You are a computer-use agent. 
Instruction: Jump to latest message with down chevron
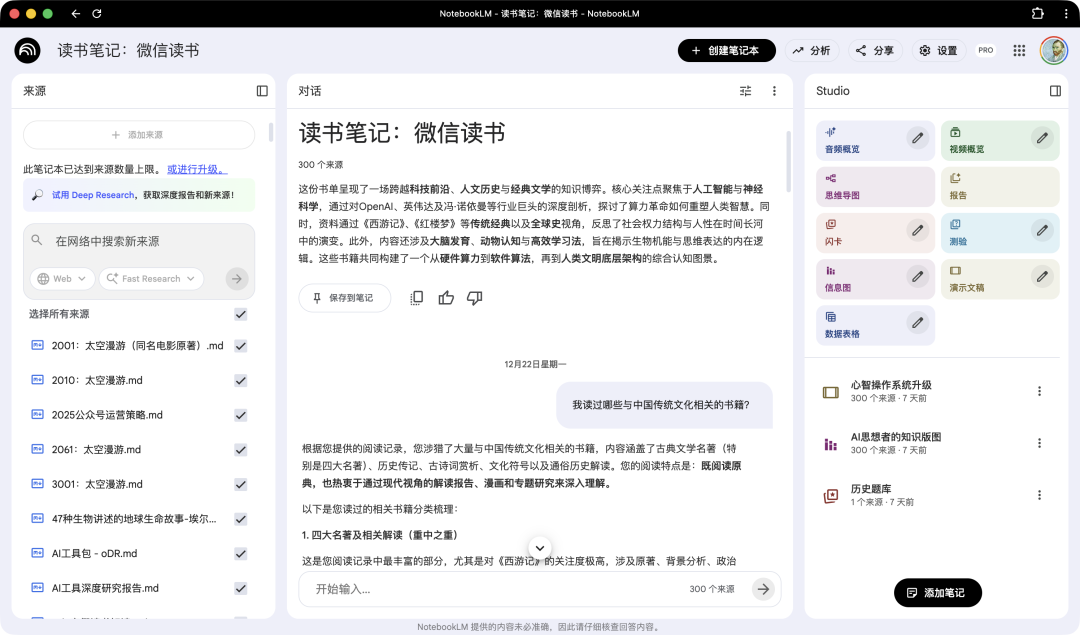(540, 548)
